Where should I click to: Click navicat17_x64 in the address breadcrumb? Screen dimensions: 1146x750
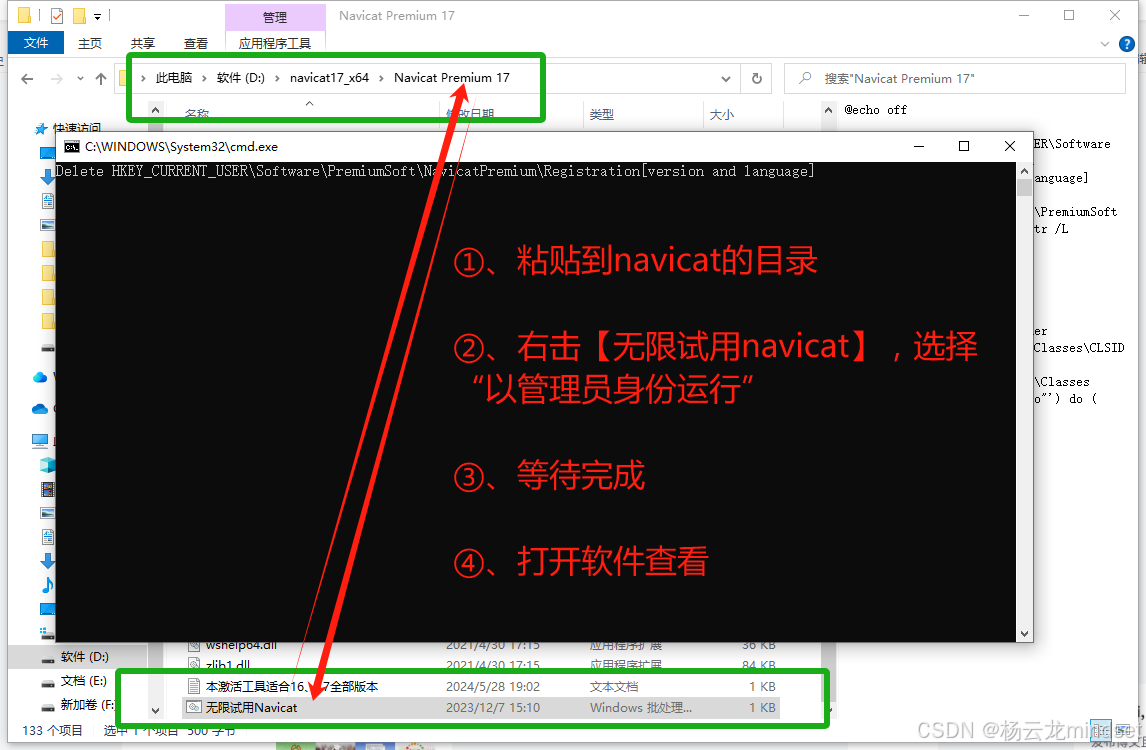[x=329, y=77]
